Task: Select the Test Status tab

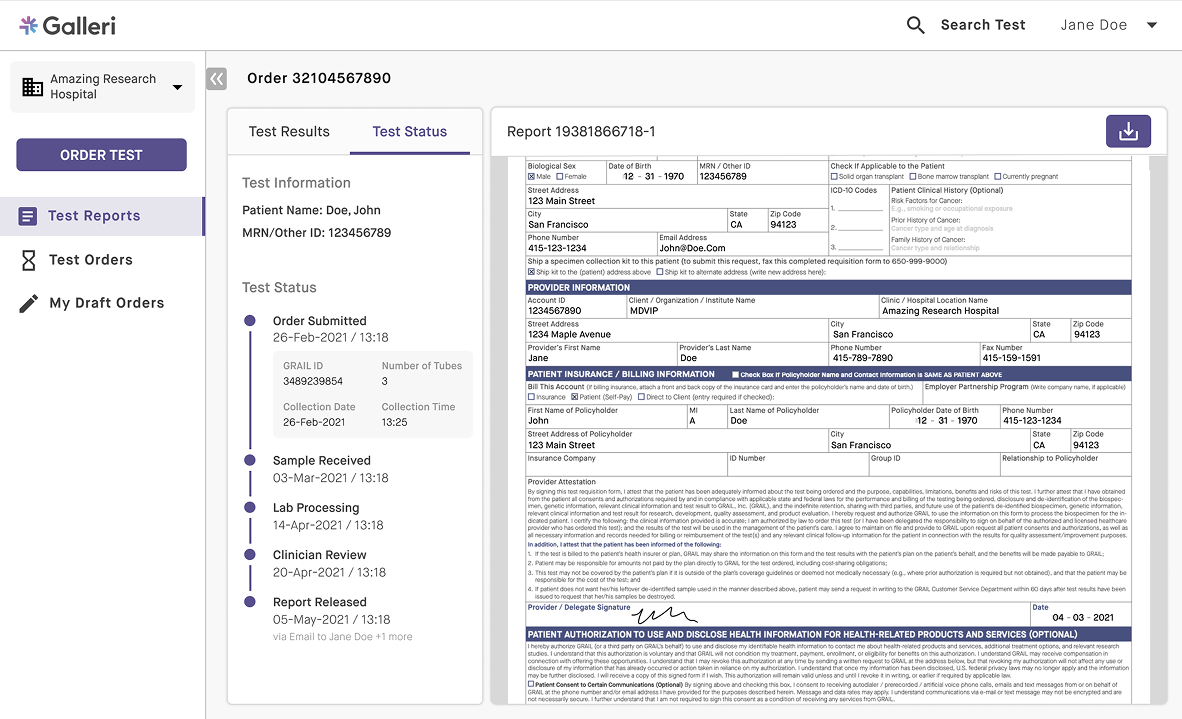Action: pyautogui.click(x=409, y=132)
